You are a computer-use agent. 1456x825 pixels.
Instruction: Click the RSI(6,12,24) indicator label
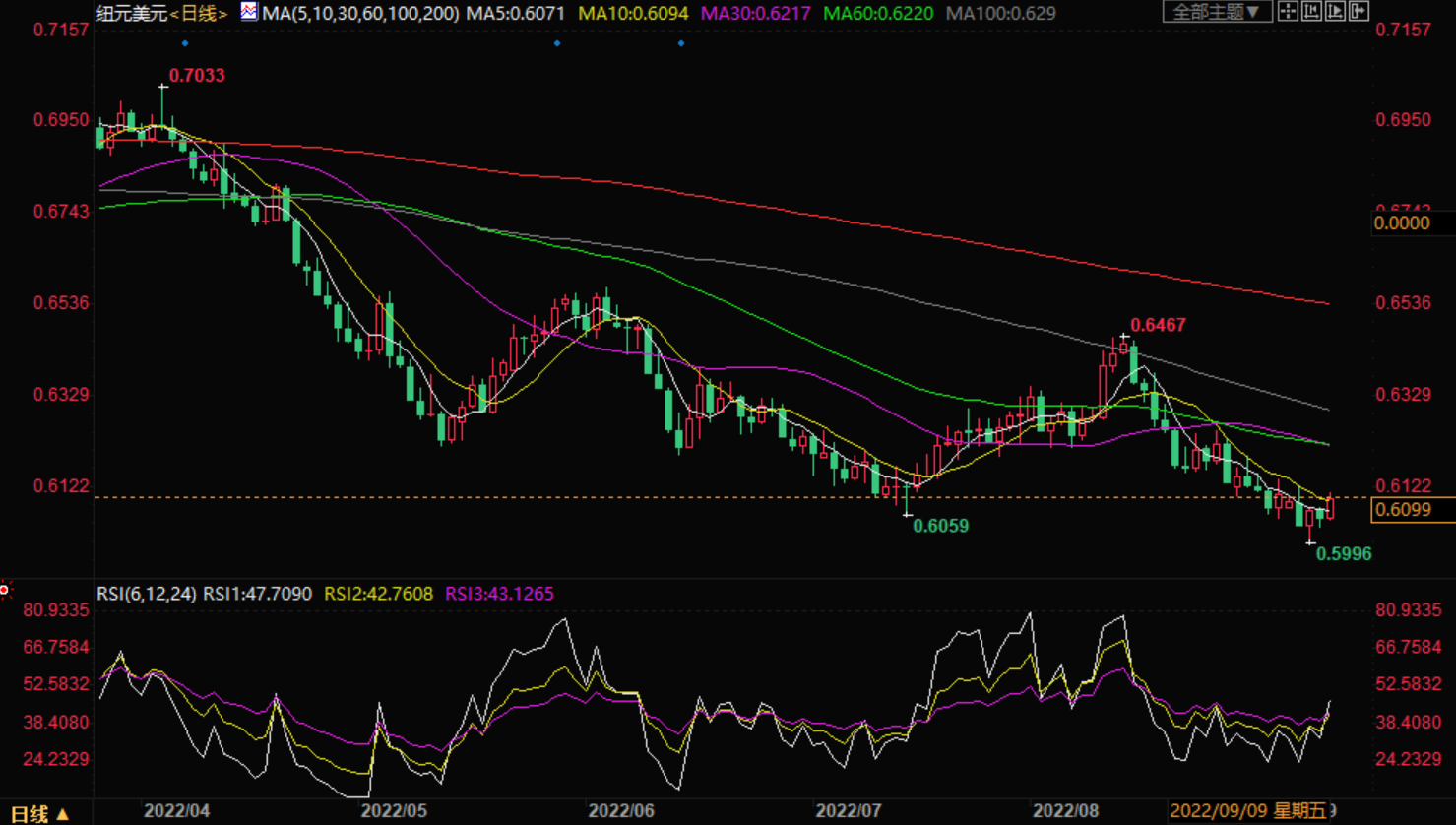pyautogui.click(x=146, y=594)
